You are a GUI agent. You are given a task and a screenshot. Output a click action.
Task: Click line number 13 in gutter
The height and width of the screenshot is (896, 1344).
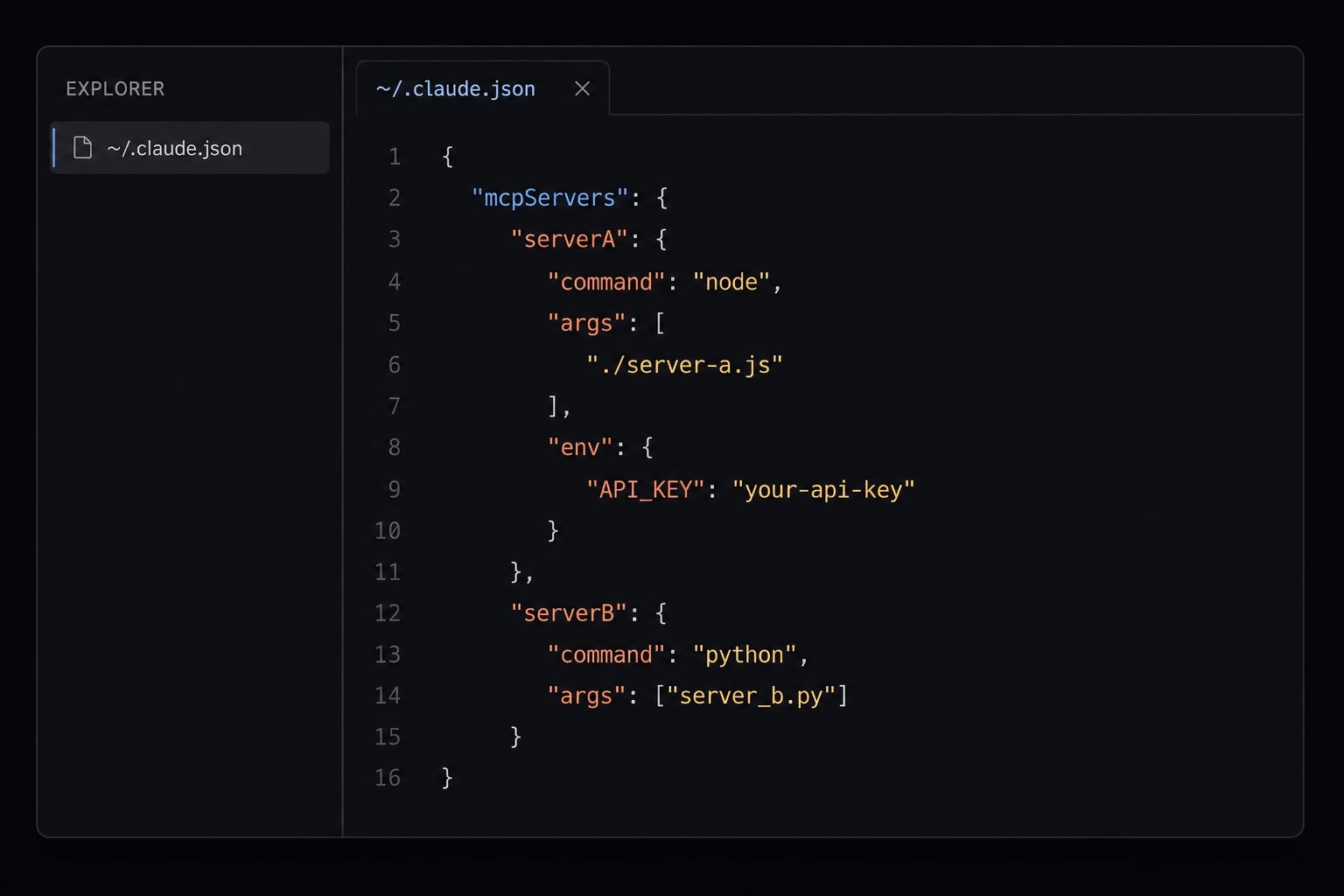(x=388, y=654)
